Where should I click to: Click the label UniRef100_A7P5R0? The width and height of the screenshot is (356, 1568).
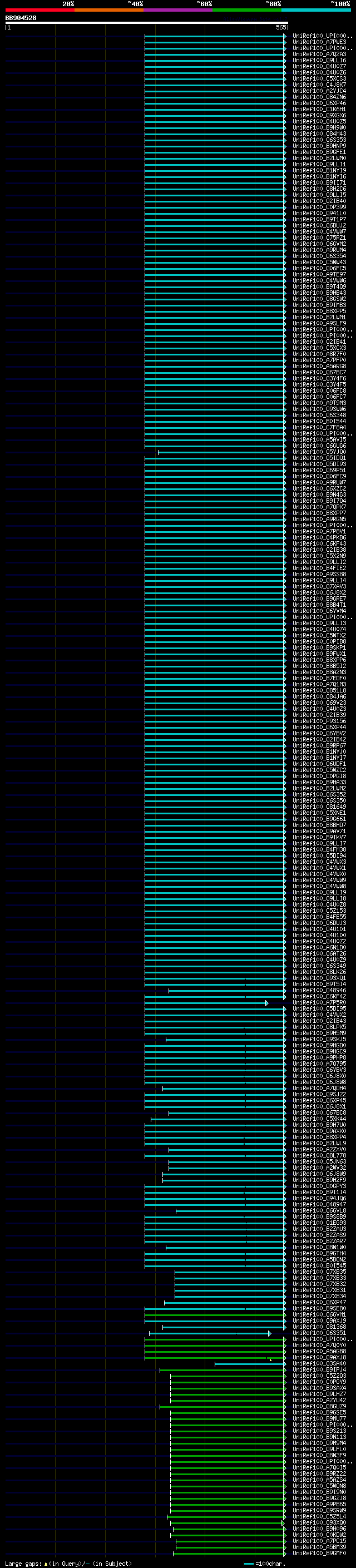tap(319, 1002)
